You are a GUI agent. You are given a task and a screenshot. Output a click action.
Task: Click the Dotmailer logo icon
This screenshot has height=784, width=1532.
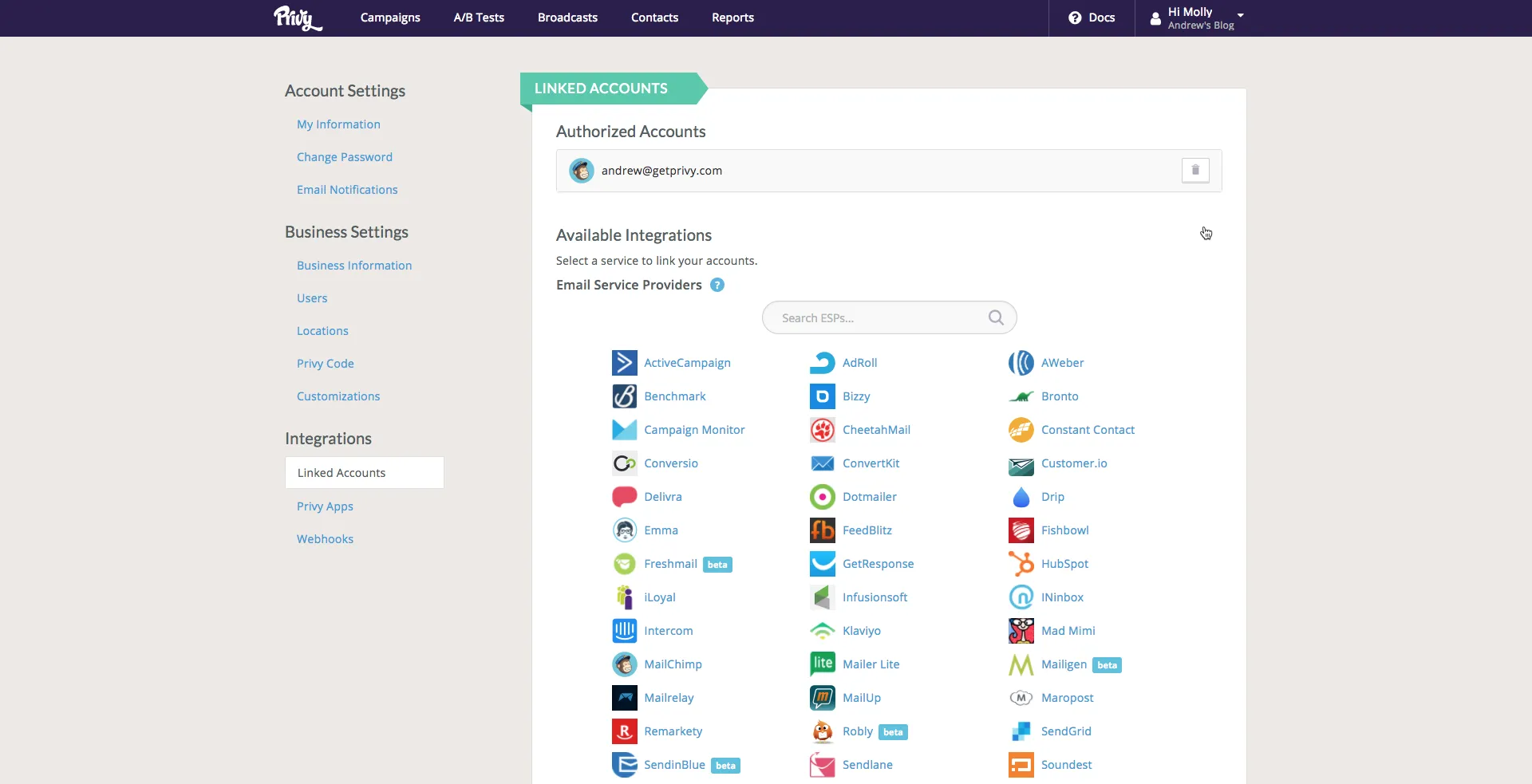coord(822,497)
